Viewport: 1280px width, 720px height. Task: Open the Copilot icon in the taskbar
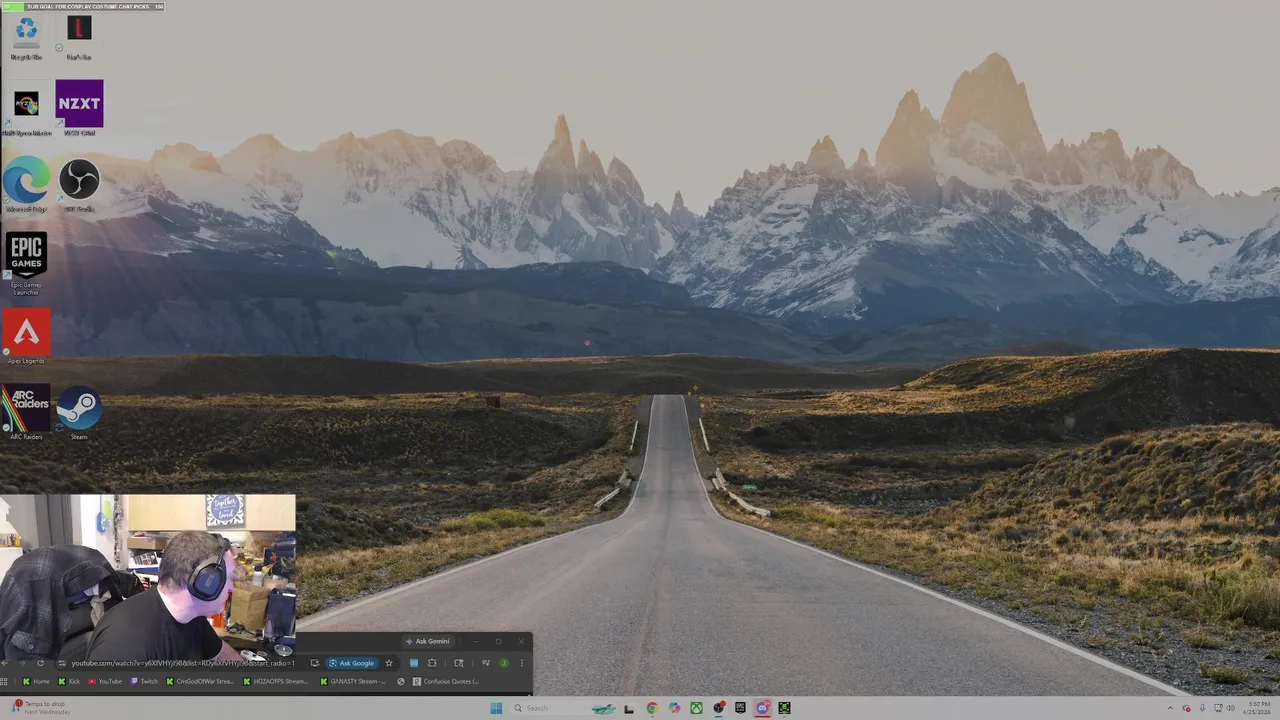(674, 708)
